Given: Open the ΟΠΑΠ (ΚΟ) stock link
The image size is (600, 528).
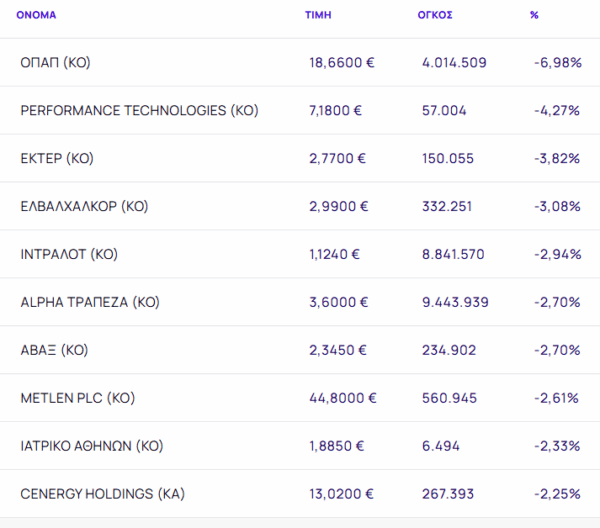Looking at the screenshot, I should click(x=55, y=63).
